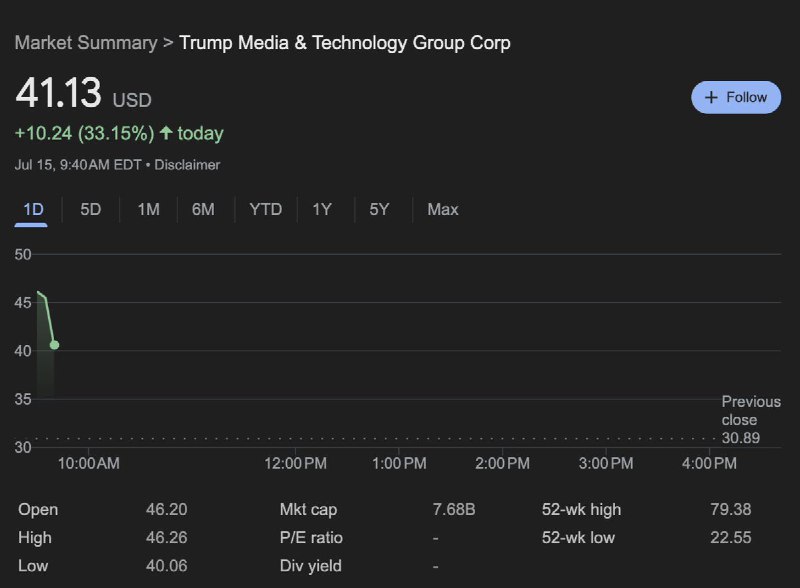This screenshot has width=800, height=588.
Task: Switch to the 5D time range tab
Action: pos(91,209)
